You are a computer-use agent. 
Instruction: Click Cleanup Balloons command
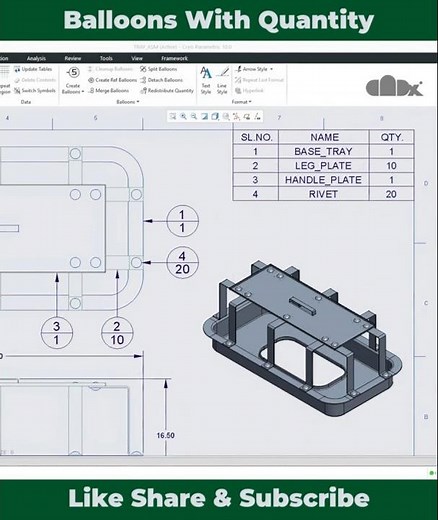[110, 69]
